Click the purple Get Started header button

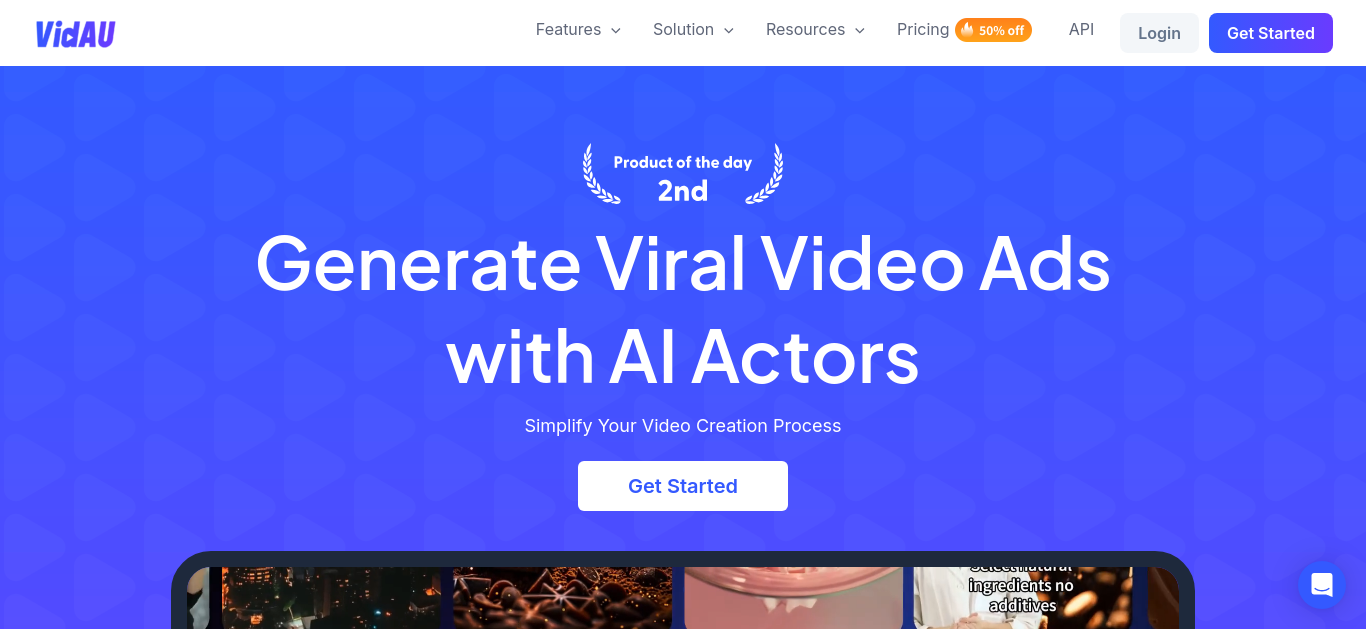(1270, 33)
